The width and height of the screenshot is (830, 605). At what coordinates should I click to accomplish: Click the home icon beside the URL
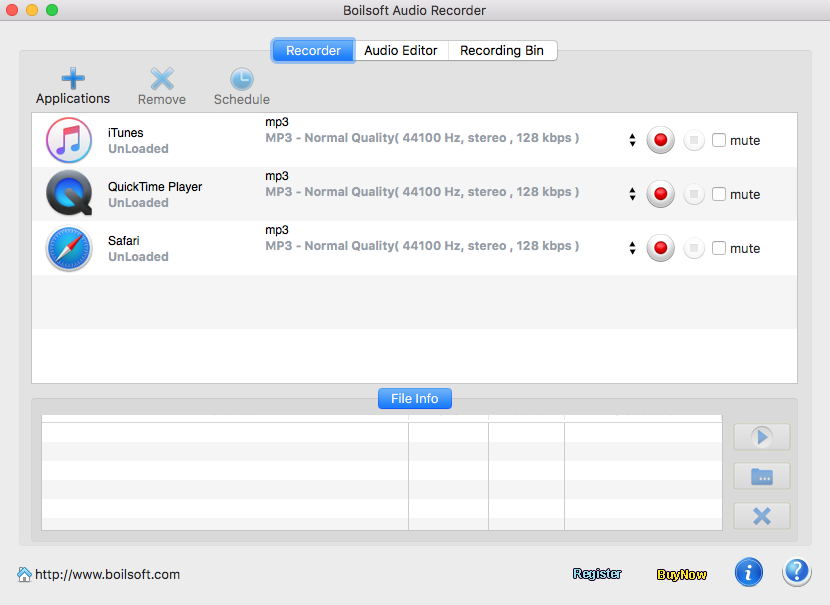point(24,574)
